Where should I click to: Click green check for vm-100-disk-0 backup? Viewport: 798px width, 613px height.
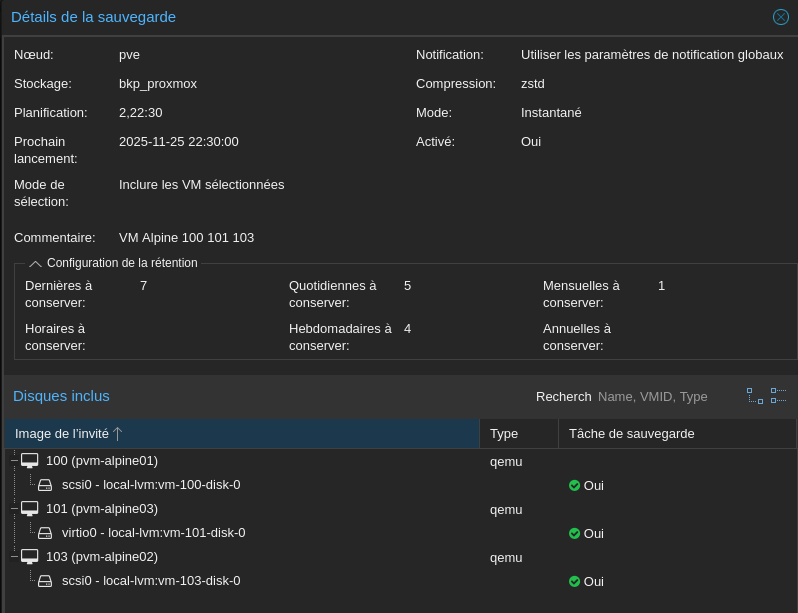(x=574, y=485)
